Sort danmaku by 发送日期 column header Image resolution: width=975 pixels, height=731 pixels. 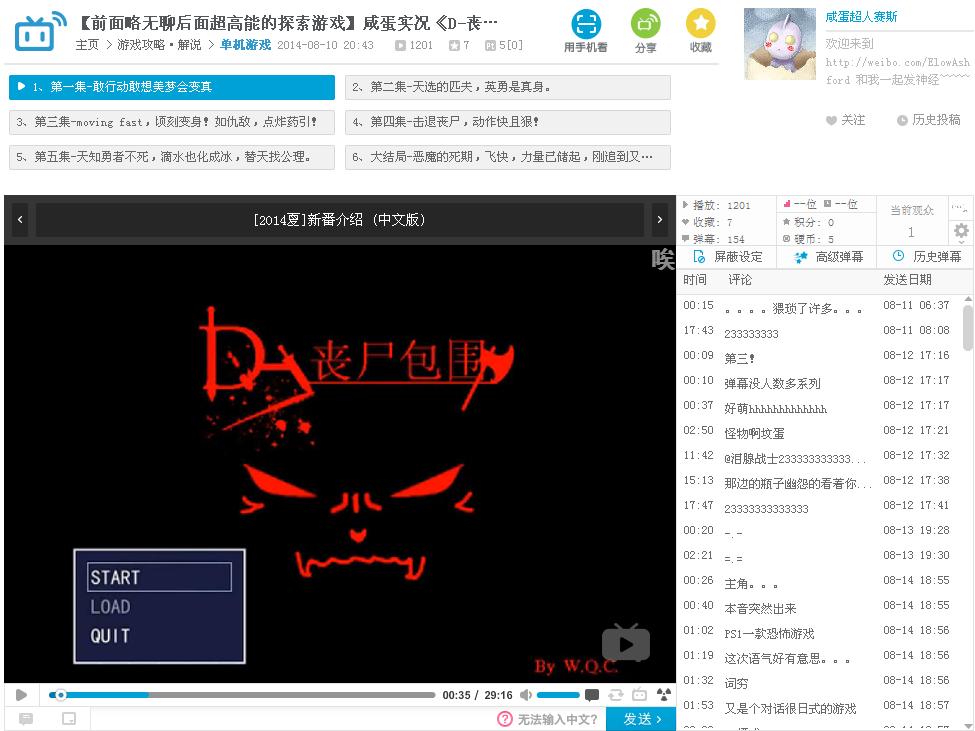(x=907, y=280)
